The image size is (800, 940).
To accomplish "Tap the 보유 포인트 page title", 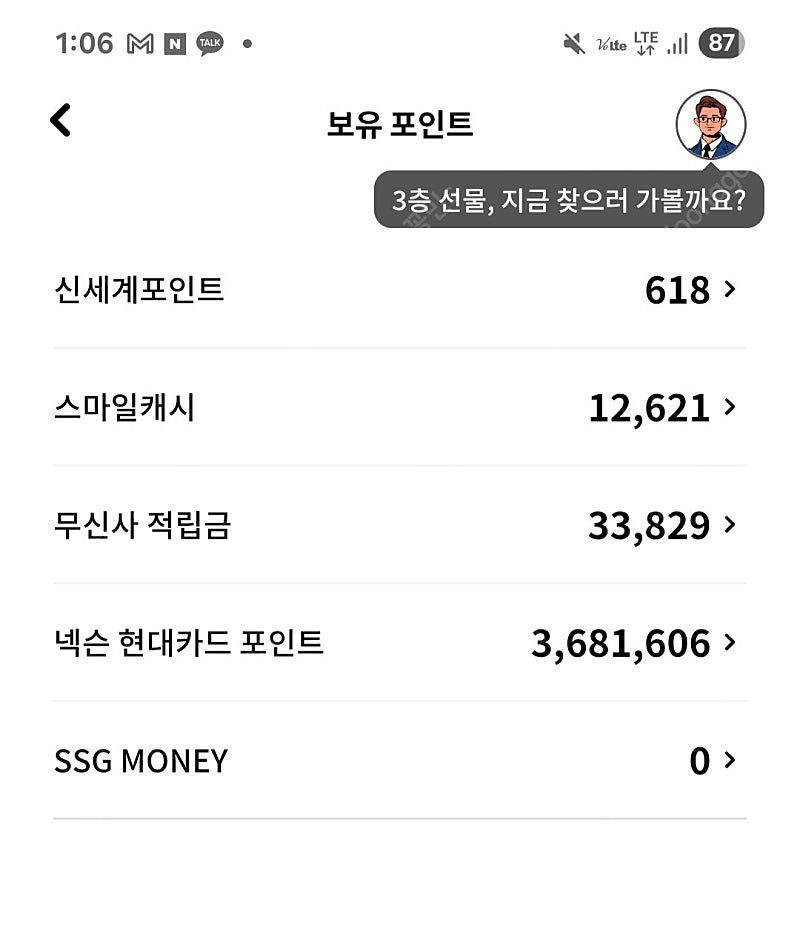I will click(400, 125).
